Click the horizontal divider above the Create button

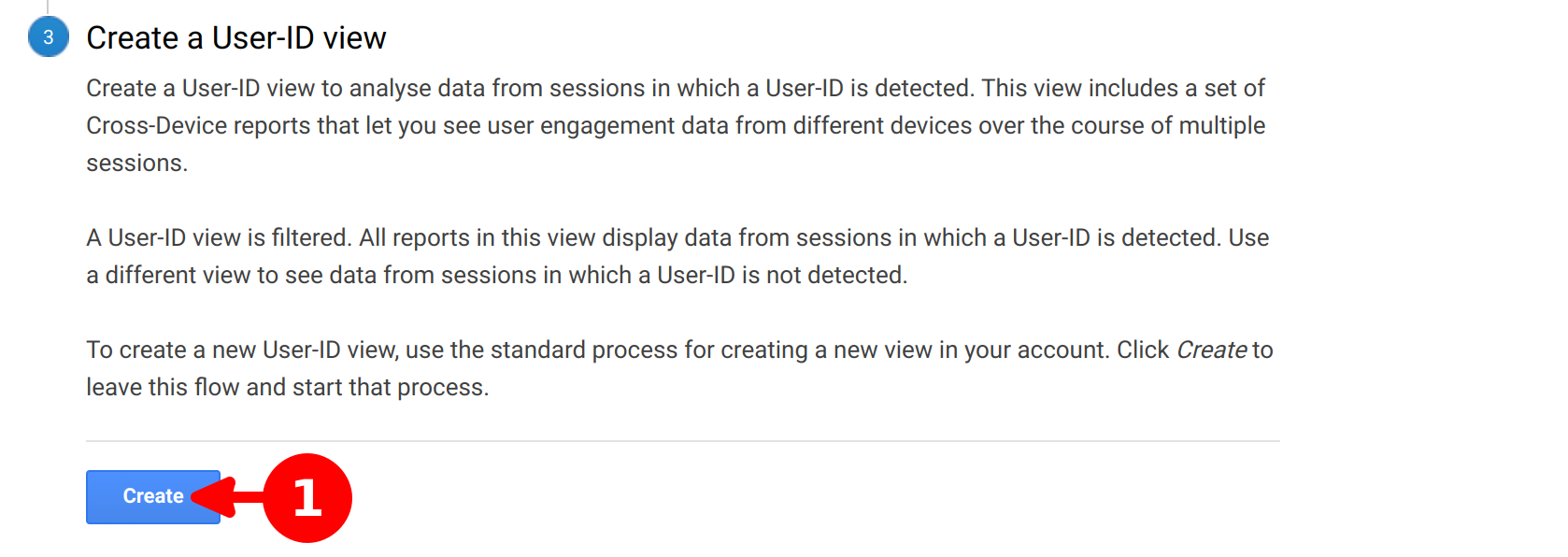[682, 441]
